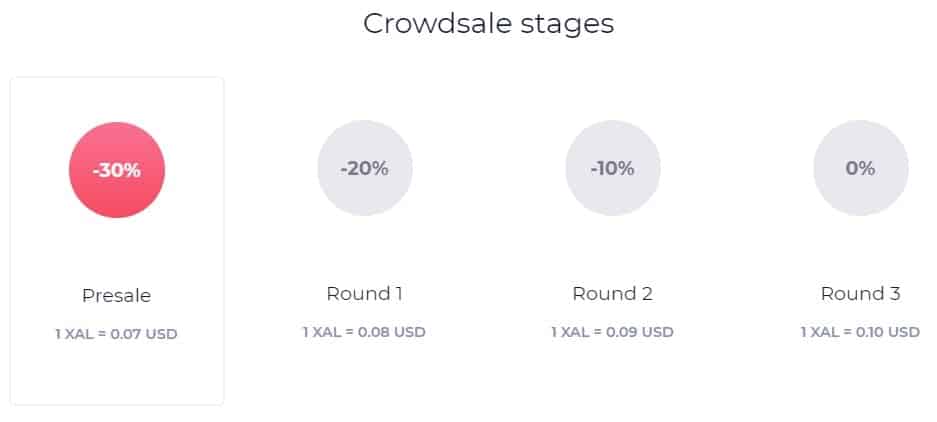Image resolution: width=937 pixels, height=422 pixels.
Task: Click the 0% text in Round 3 circle
Action: coord(861,169)
